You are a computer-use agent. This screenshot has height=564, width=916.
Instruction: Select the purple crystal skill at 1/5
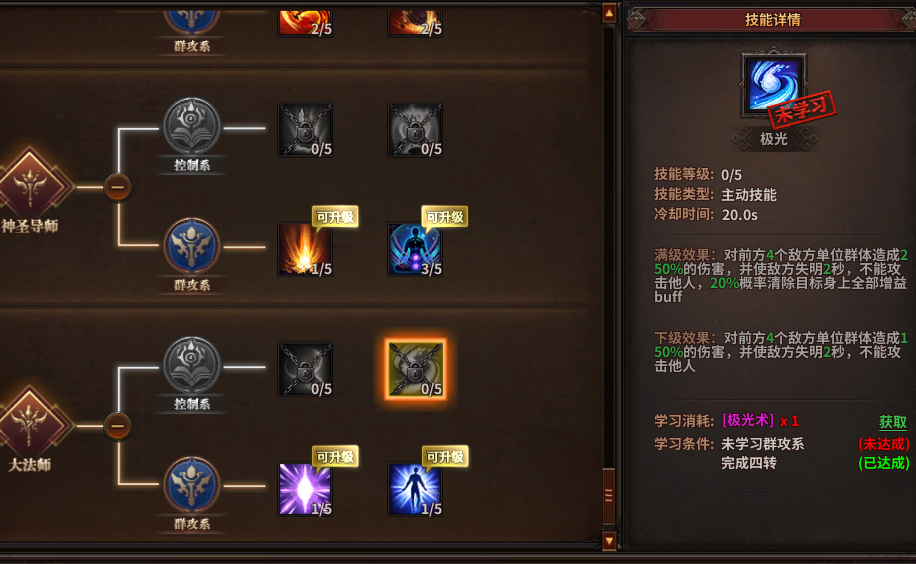pyautogui.click(x=305, y=489)
